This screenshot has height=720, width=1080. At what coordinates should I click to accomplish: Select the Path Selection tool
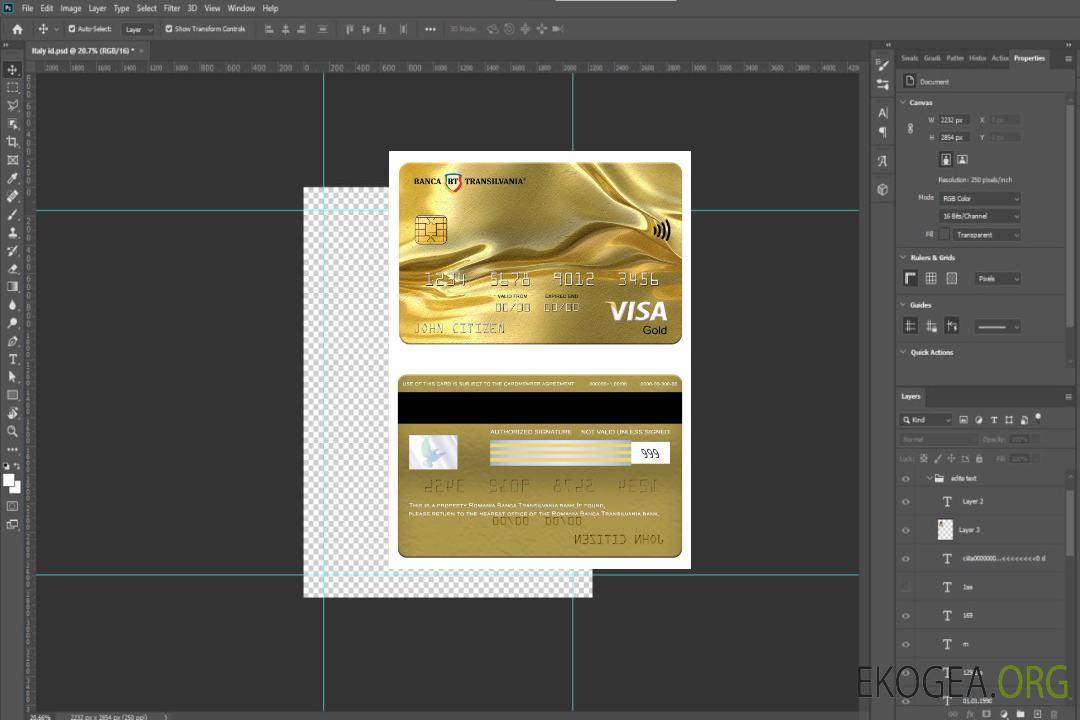pos(12,377)
